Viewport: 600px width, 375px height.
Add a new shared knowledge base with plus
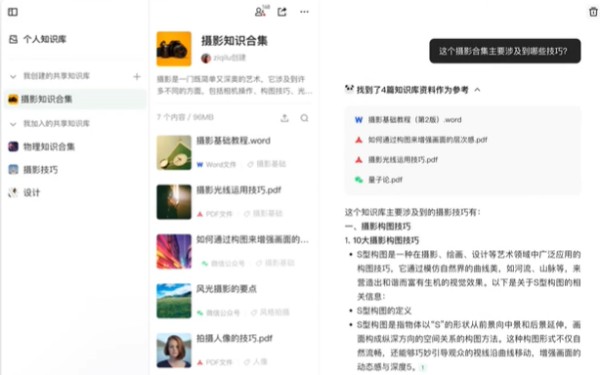(x=137, y=77)
